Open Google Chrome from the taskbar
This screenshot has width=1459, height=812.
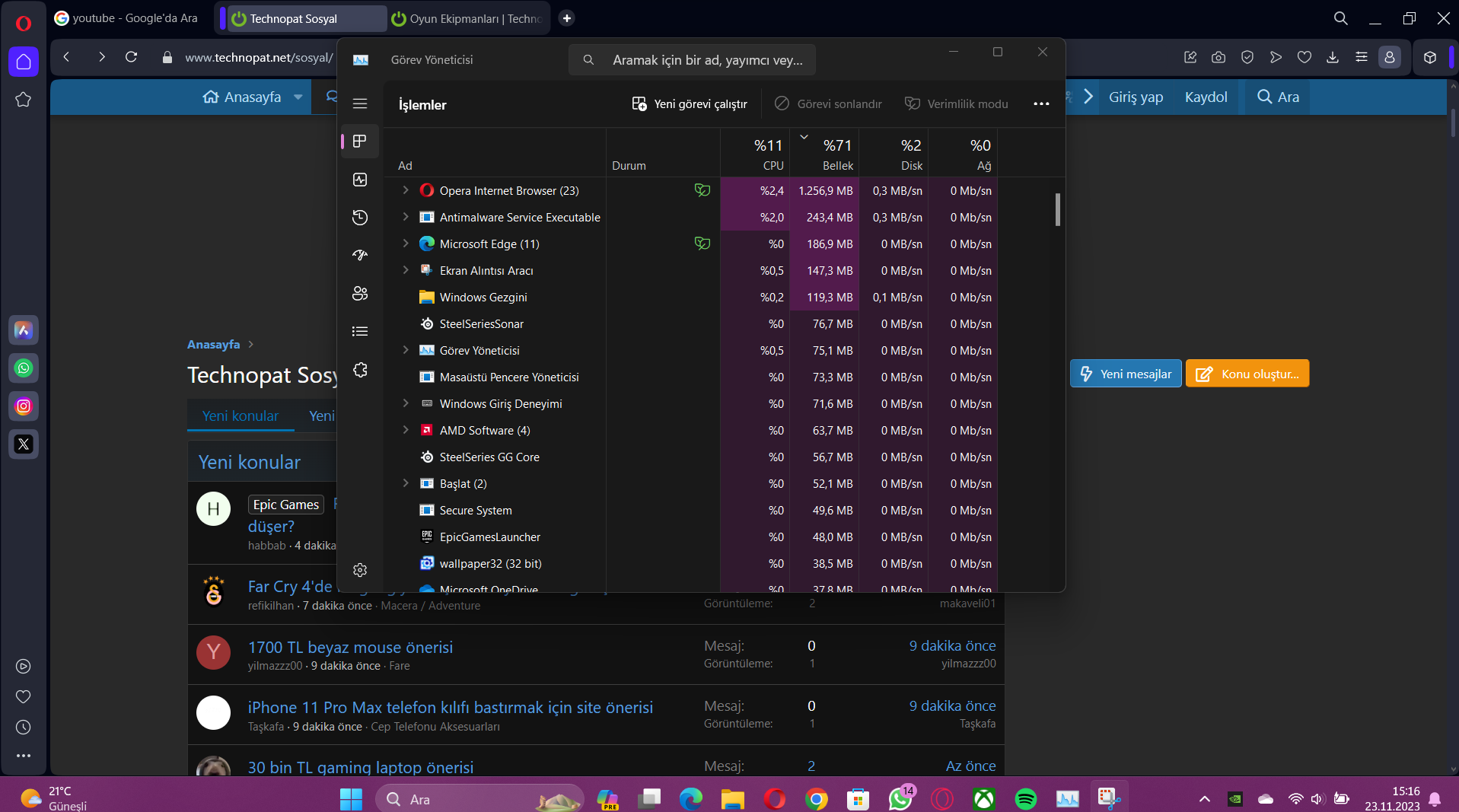tap(817, 799)
